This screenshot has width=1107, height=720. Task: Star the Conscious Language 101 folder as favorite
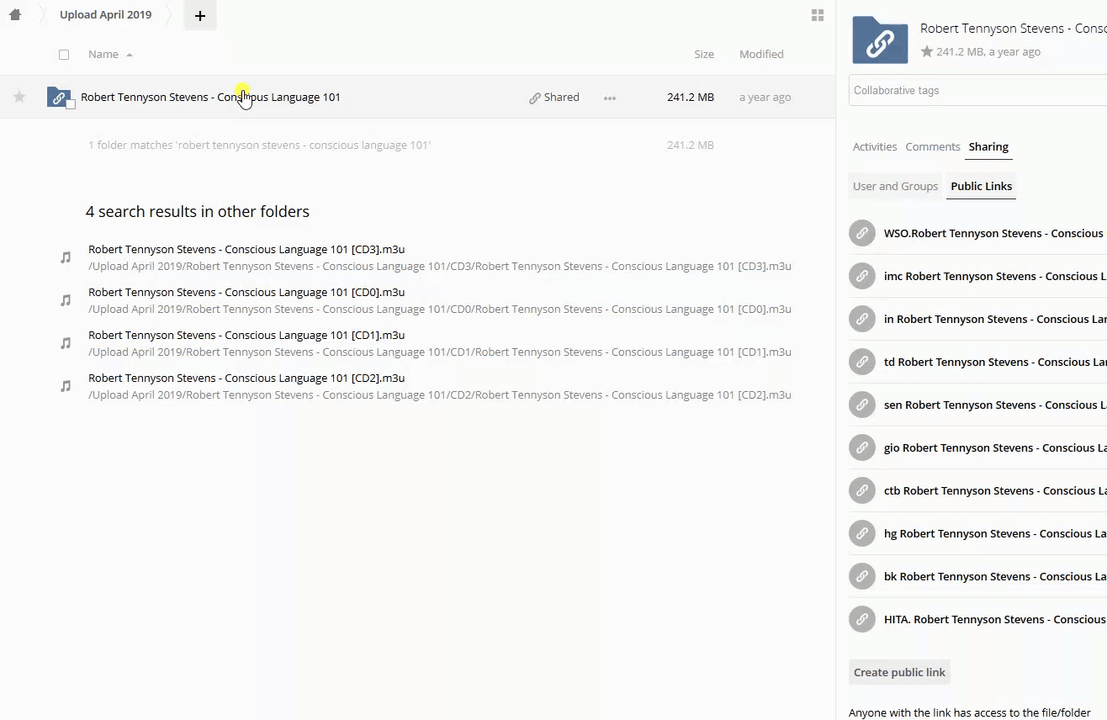19,97
